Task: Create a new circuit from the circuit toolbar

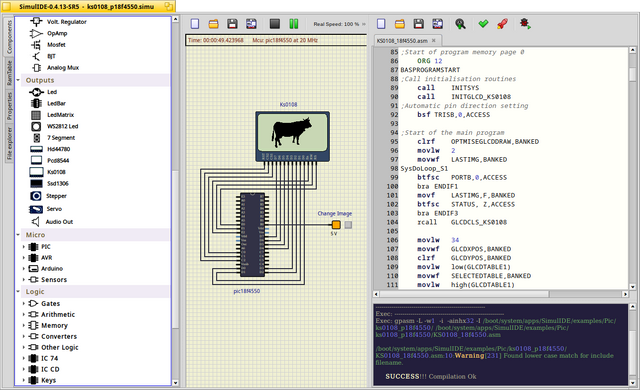Action: (195, 24)
